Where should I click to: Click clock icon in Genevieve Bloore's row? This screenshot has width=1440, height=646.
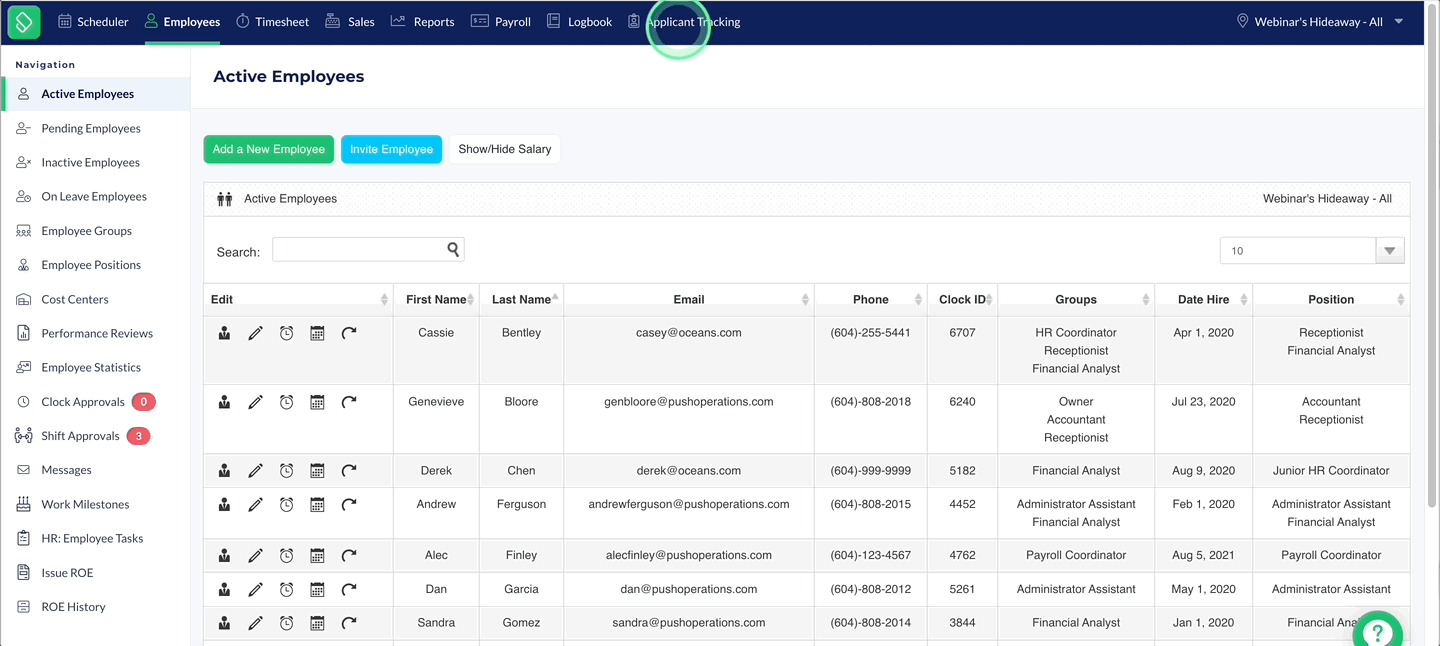coord(286,402)
